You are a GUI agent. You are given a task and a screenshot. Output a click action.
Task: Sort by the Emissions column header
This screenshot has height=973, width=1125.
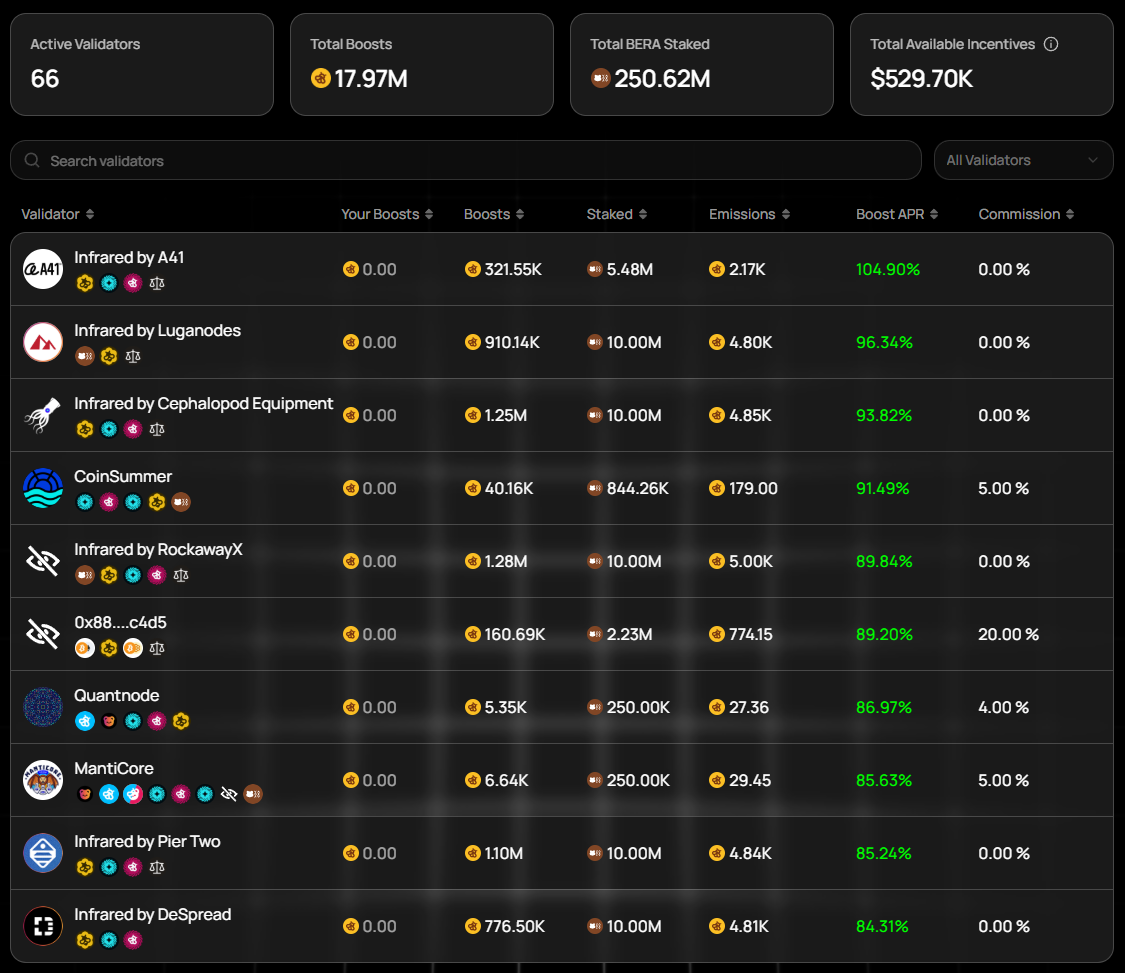[749, 214]
